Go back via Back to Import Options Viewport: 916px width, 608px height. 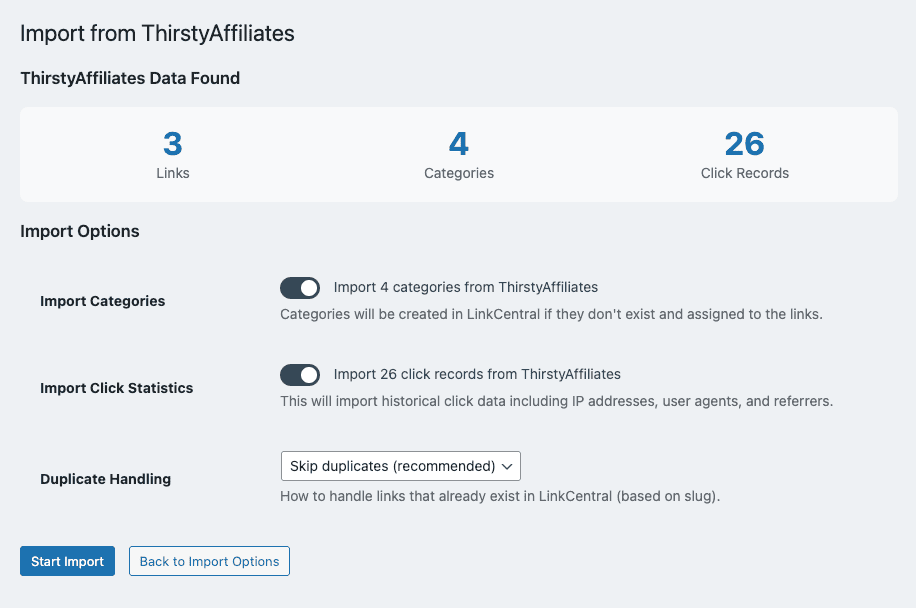click(209, 561)
